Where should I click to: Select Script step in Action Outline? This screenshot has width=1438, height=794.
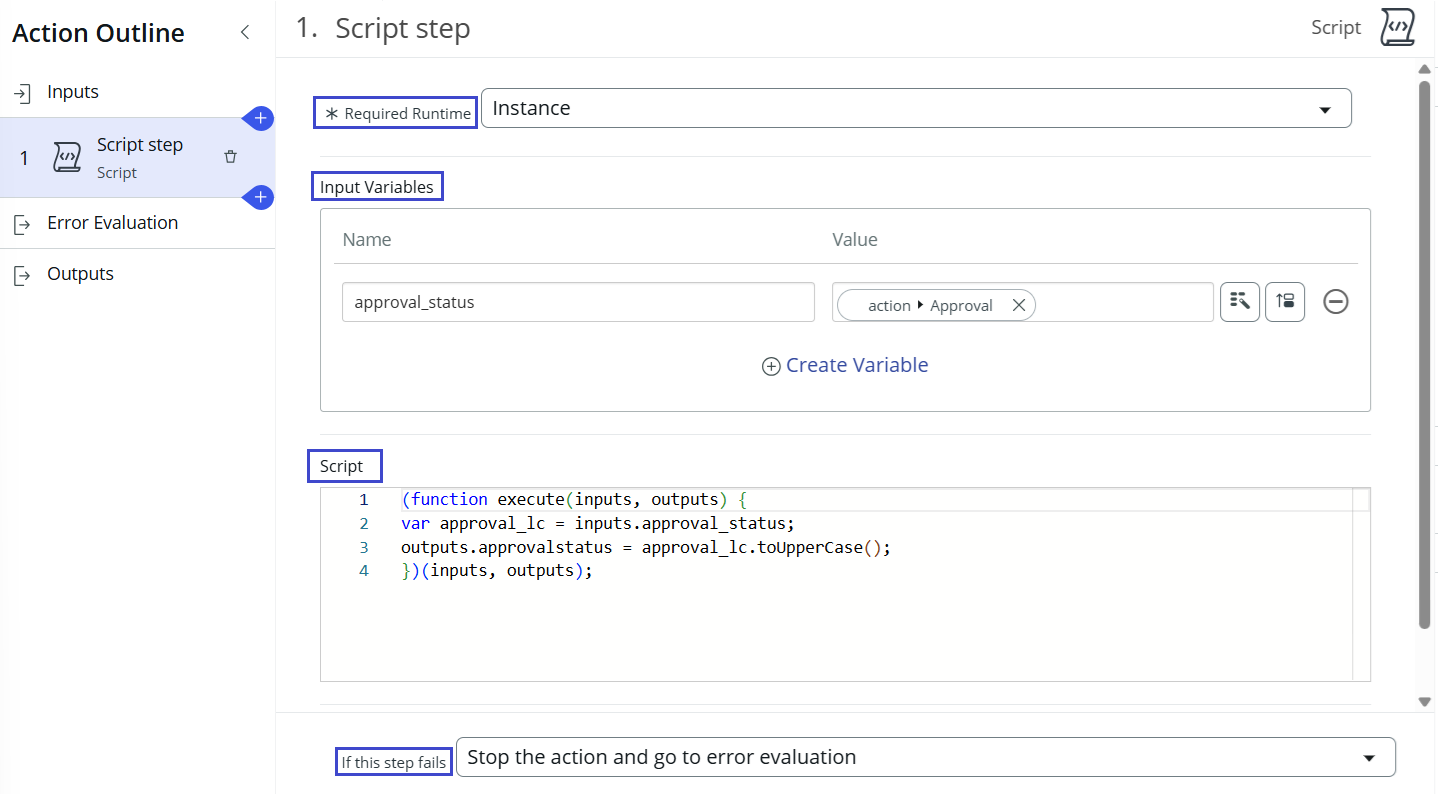click(137, 158)
